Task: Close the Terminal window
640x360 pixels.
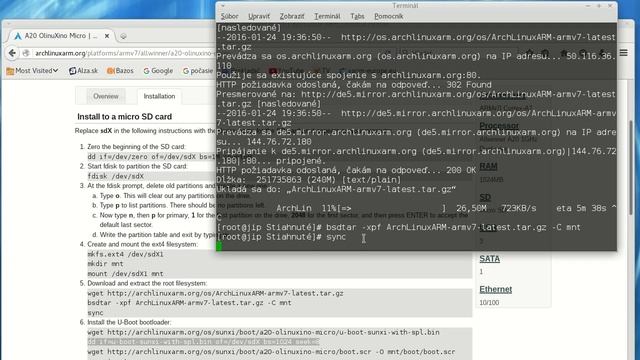Action: (x=610, y=6)
